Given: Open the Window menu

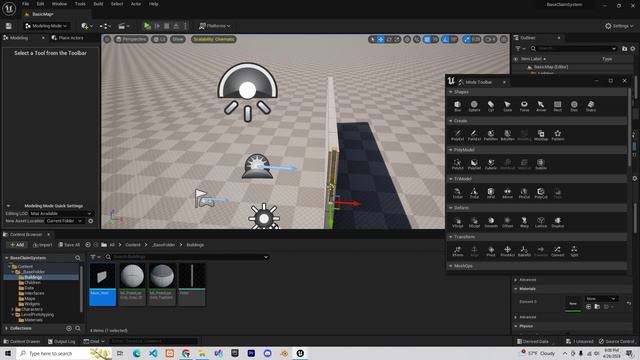Looking at the screenshot, I should coord(59,4).
